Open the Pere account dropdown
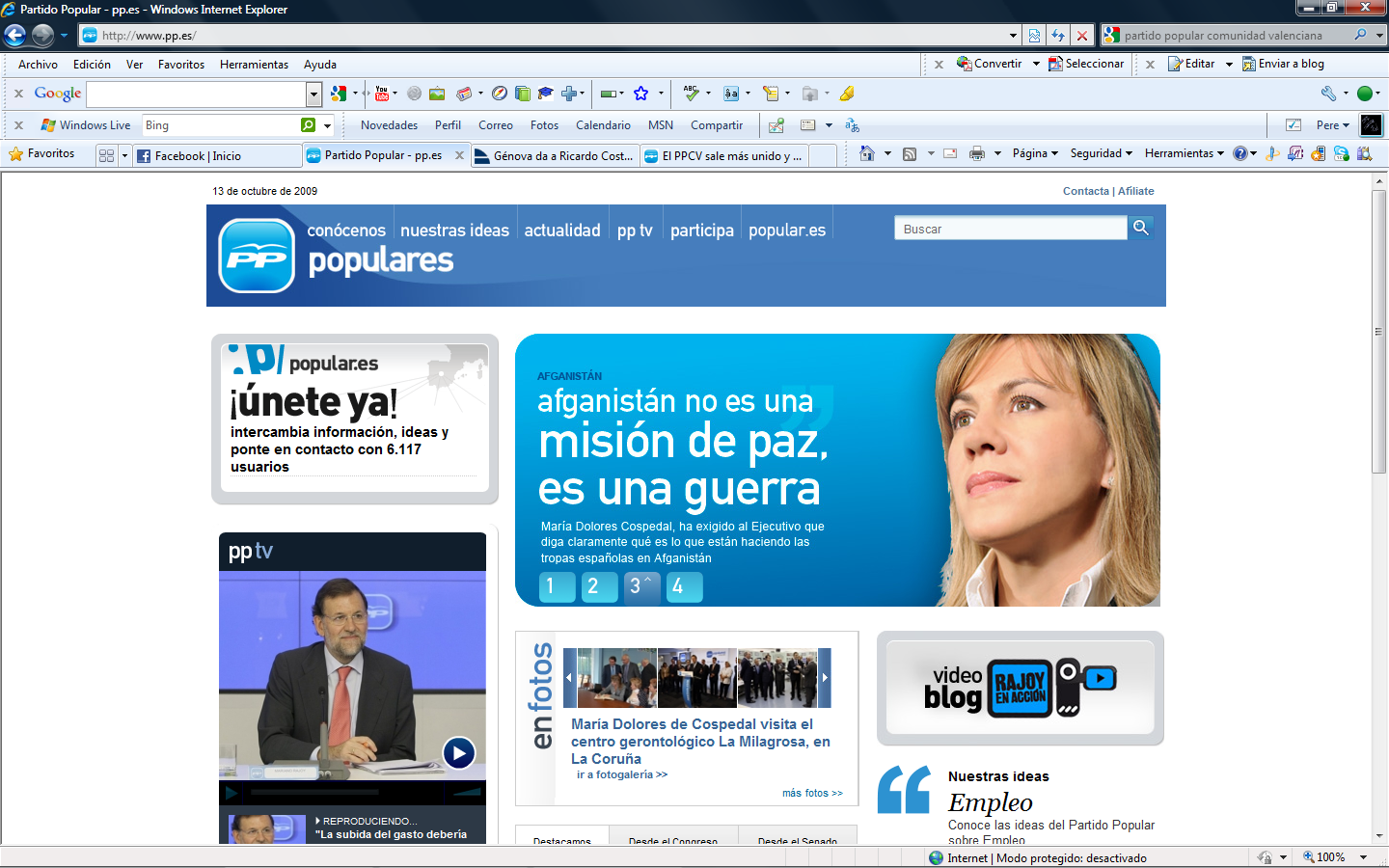The image size is (1389, 868). pos(1333,125)
